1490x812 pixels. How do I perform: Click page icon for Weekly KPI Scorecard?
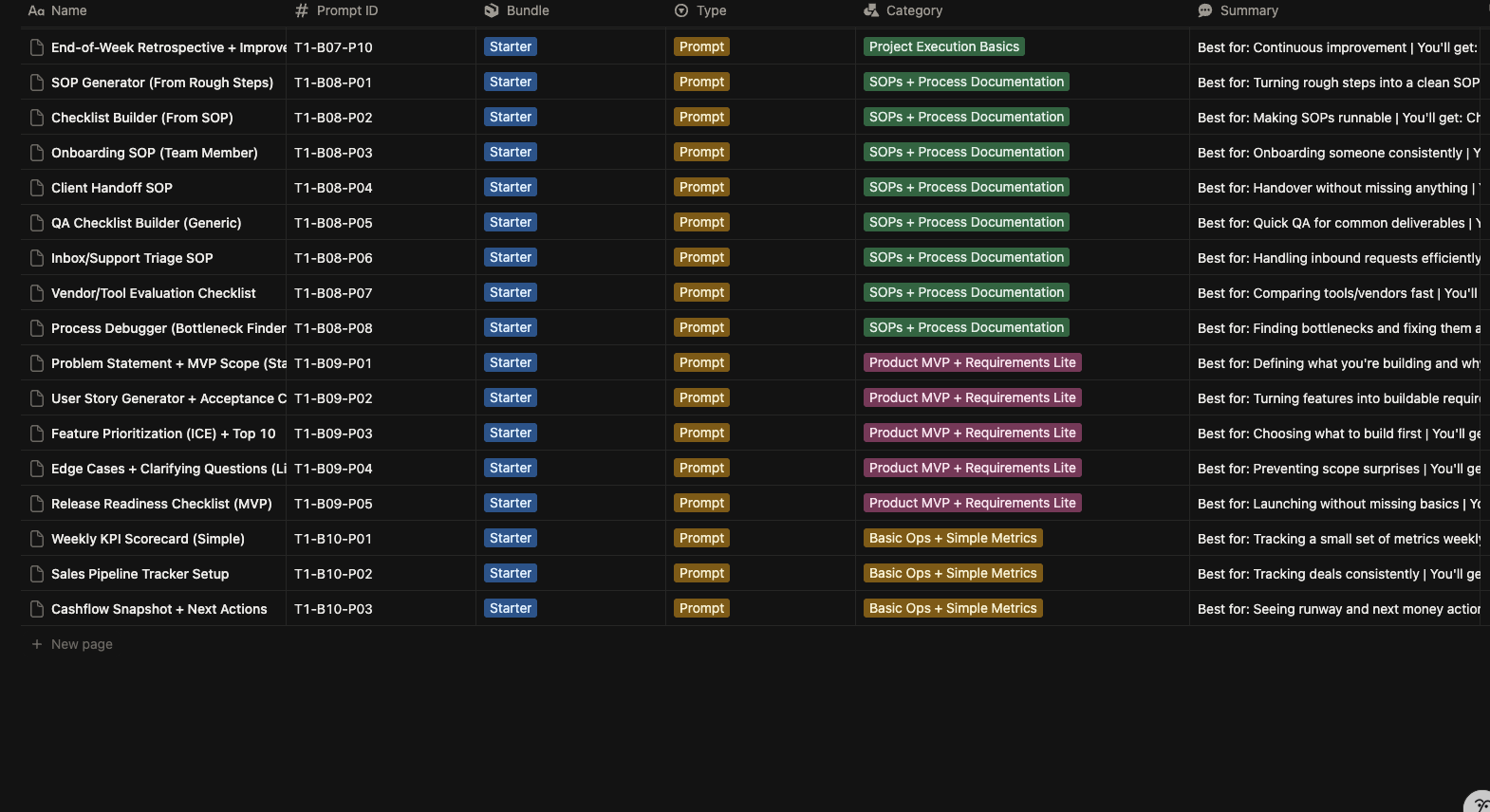(37, 539)
